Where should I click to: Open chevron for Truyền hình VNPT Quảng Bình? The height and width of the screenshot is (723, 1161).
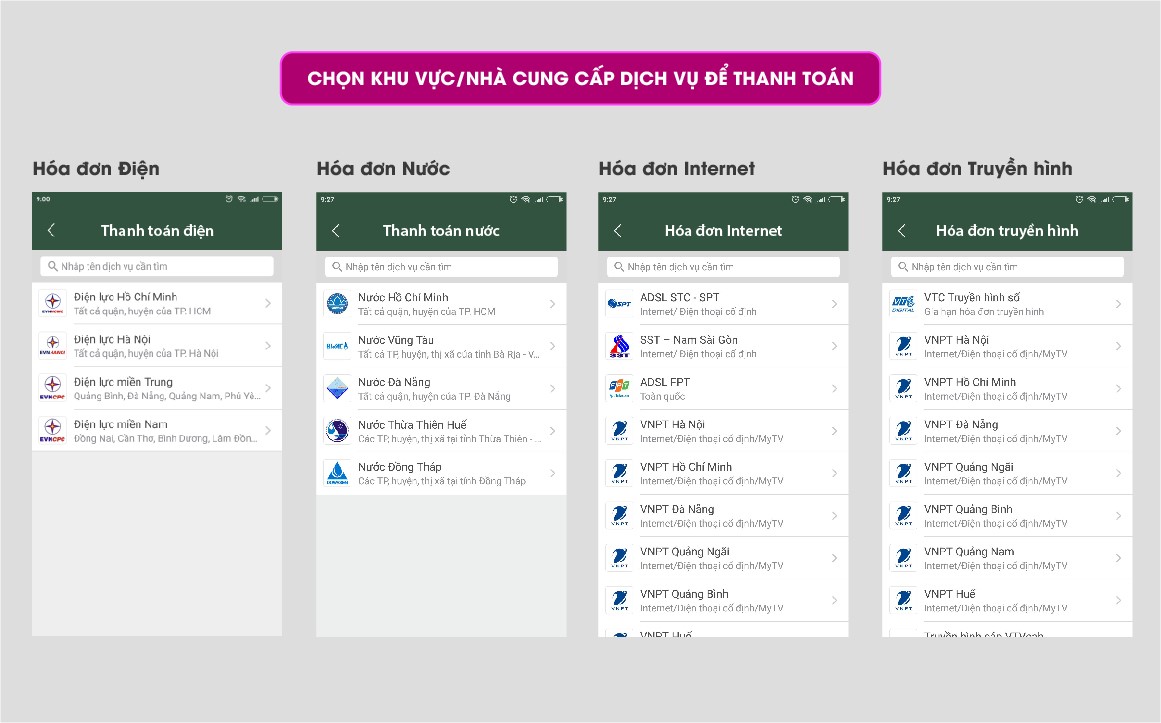[x=1118, y=516]
